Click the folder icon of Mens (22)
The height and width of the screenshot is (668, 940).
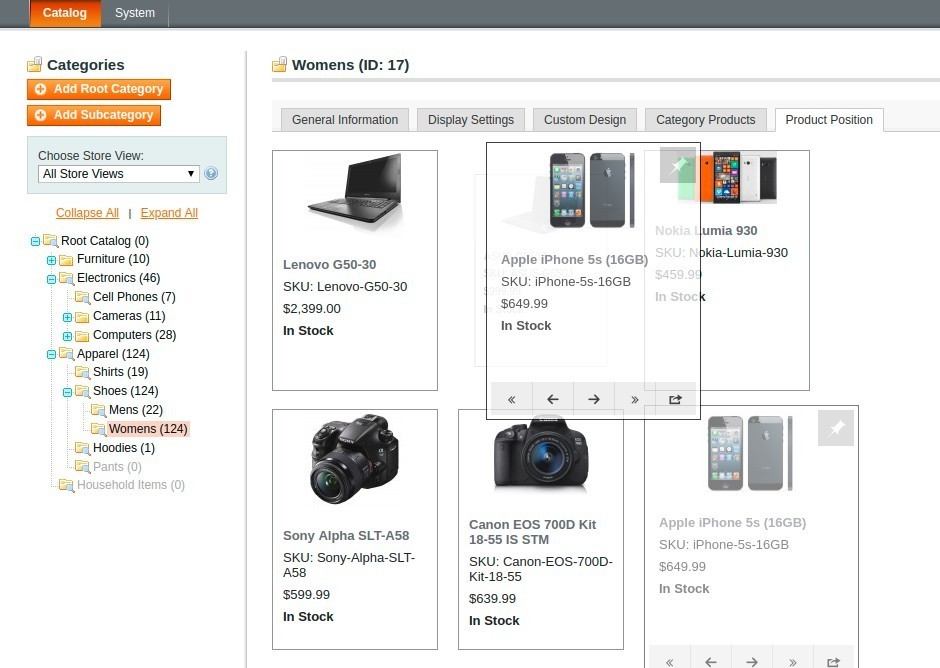coord(98,410)
